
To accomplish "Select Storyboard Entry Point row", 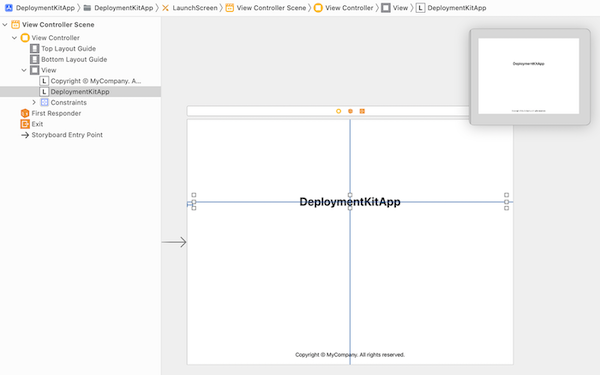I will coord(80,135).
